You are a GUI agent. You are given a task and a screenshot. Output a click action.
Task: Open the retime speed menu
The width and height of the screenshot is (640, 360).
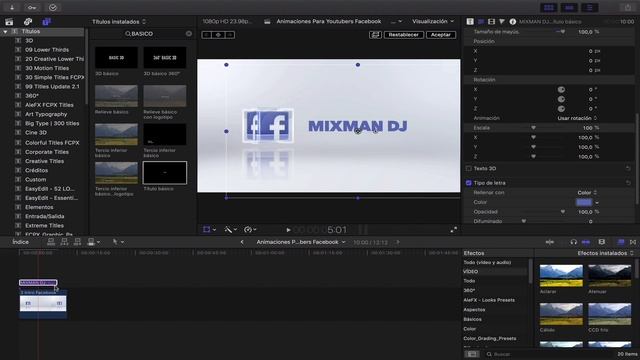tap(250, 229)
